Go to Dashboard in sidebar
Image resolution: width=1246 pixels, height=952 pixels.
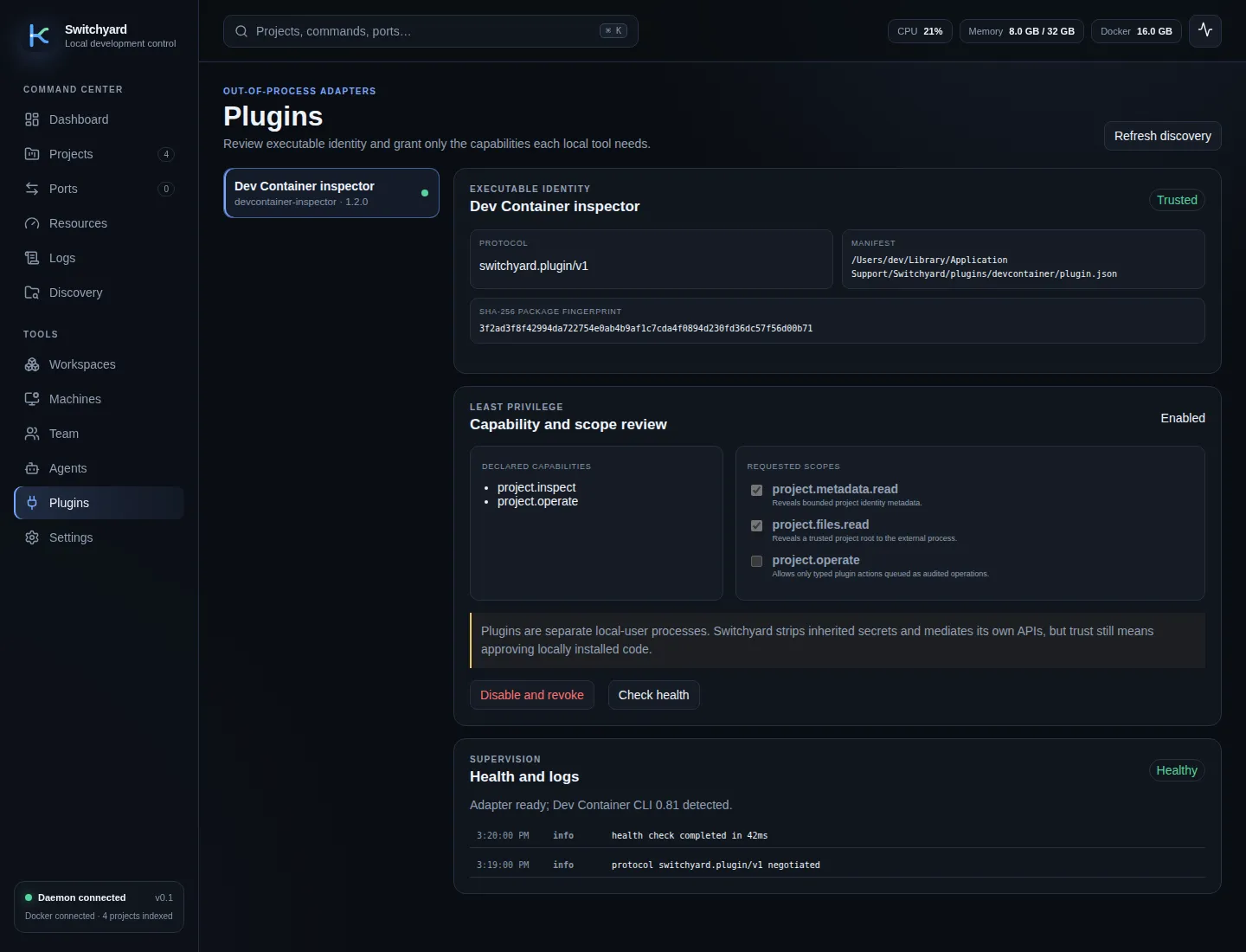click(x=99, y=119)
